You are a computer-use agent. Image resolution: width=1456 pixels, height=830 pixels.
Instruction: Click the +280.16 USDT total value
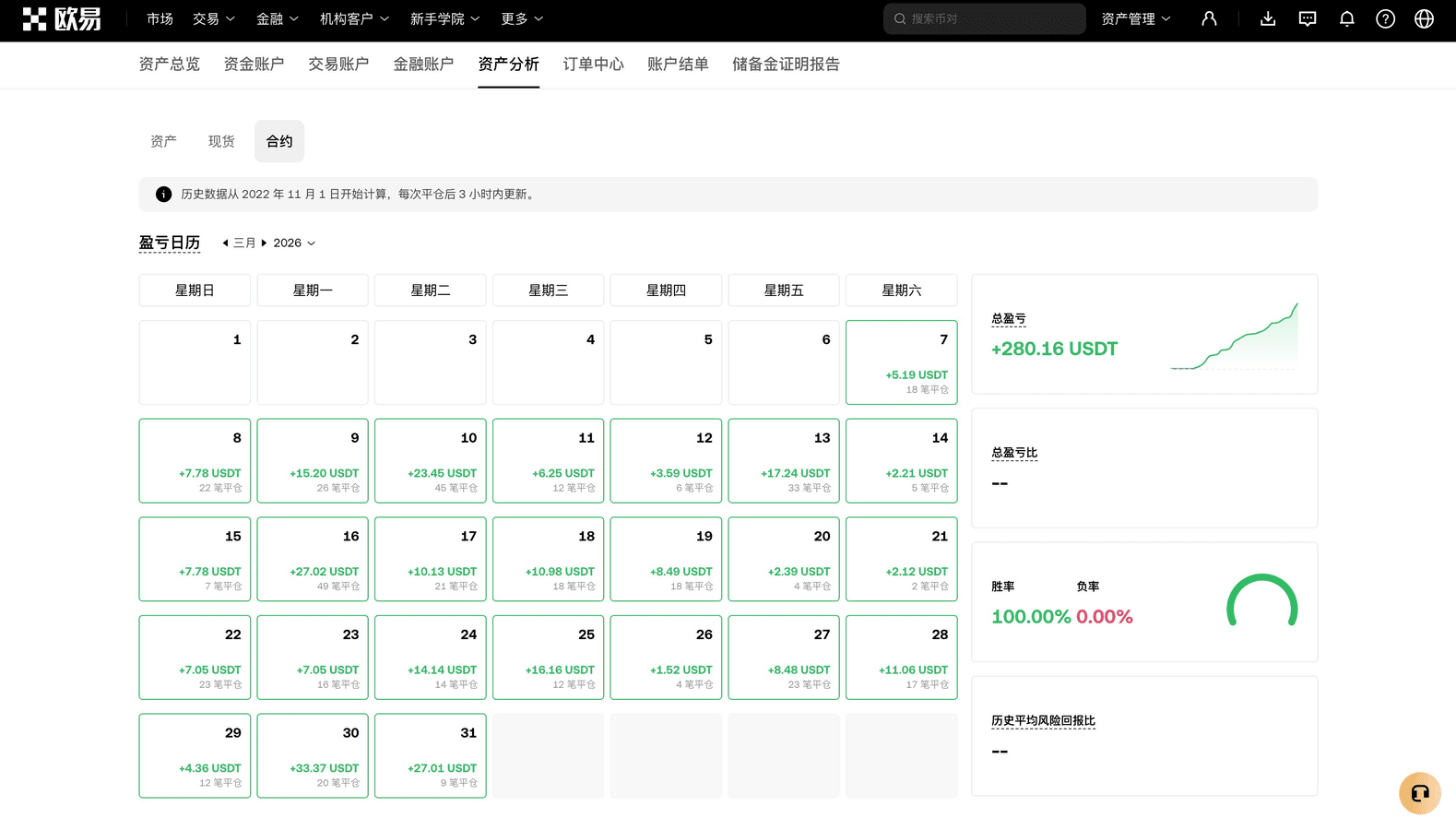click(1054, 350)
